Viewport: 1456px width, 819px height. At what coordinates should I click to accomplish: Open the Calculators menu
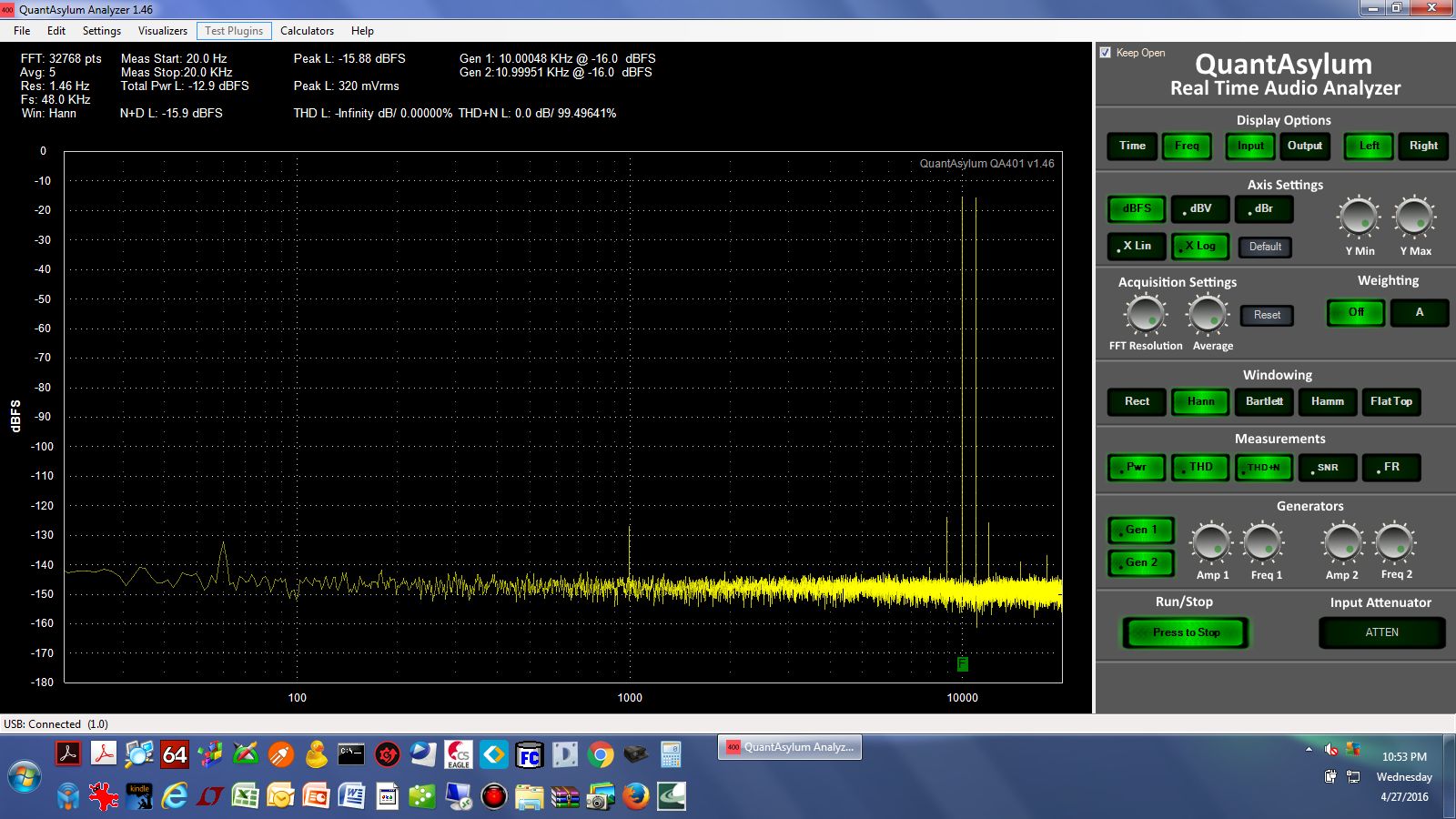pyautogui.click(x=307, y=31)
